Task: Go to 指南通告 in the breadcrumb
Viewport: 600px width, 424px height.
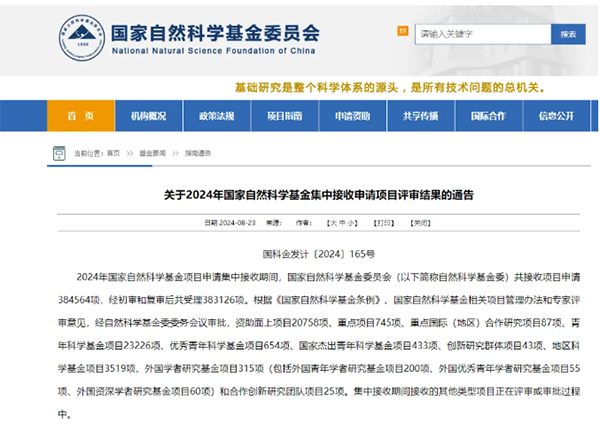Action: point(198,153)
